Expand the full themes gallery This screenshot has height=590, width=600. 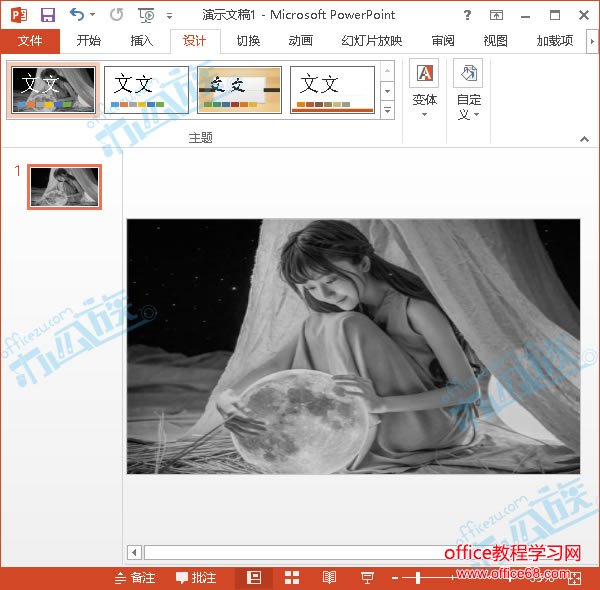click(388, 111)
